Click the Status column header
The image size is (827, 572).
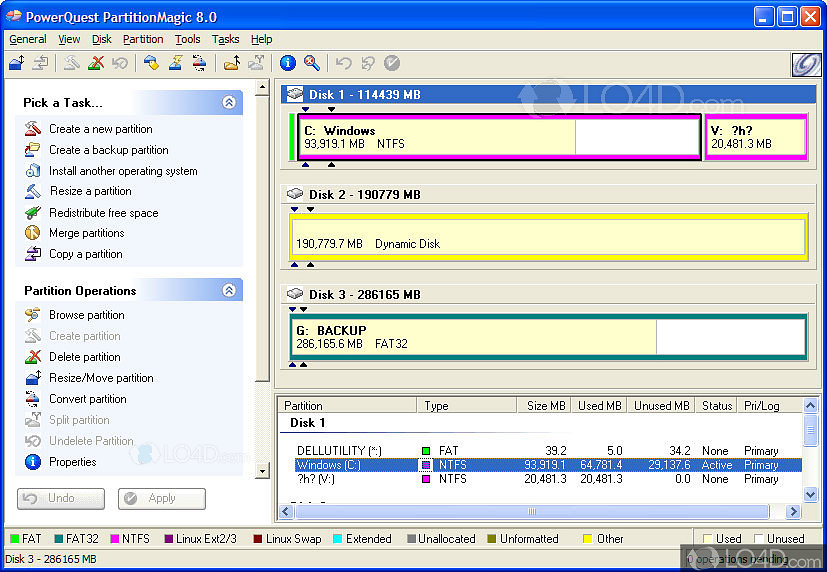pos(716,405)
